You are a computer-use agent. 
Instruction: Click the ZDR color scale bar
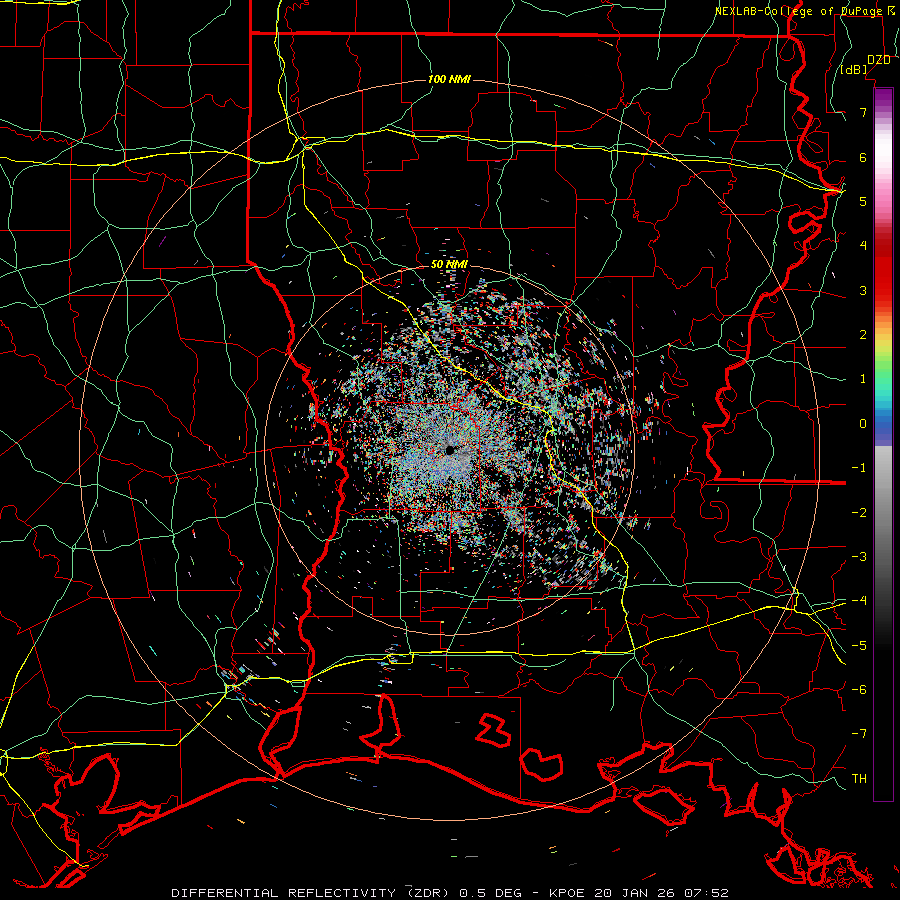(883, 444)
